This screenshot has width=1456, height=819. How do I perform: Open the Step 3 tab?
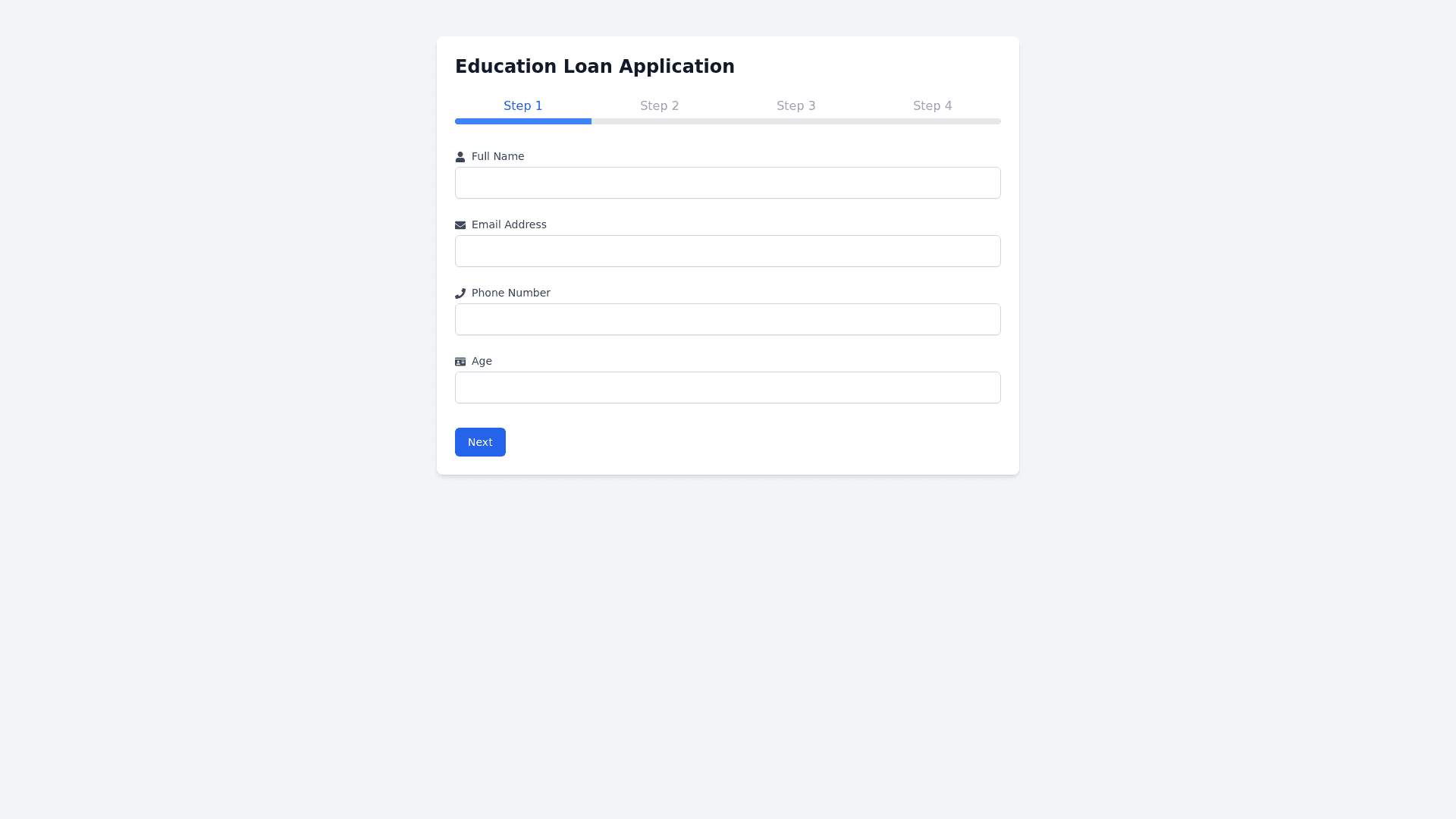[796, 106]
